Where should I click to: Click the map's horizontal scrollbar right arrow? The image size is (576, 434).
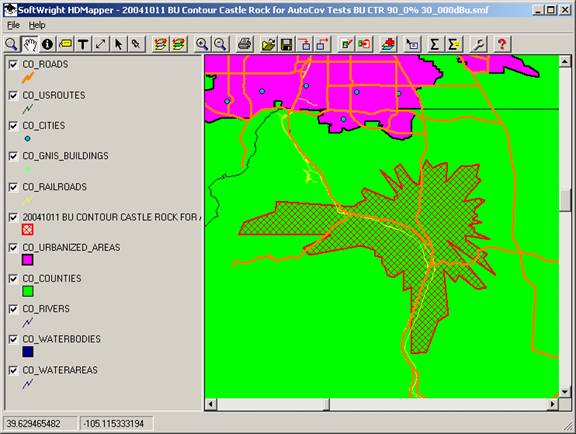click(553, 404)
